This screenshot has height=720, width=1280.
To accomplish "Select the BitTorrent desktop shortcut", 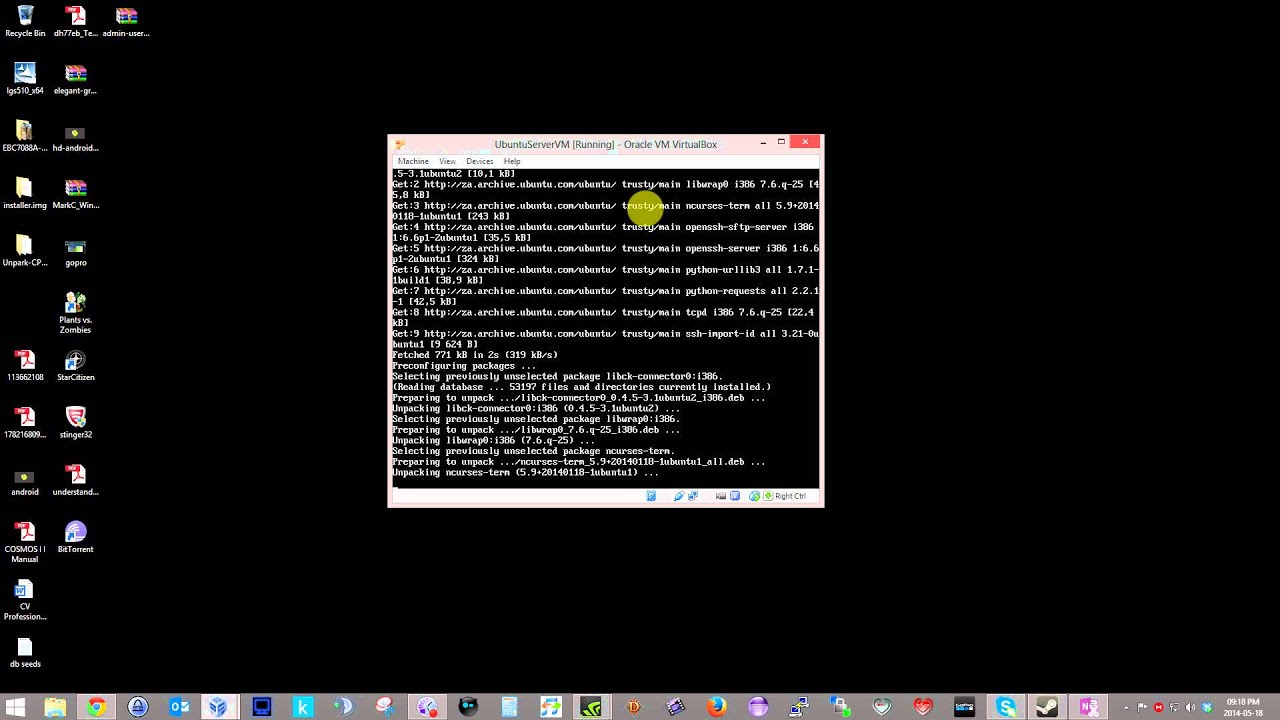I will 75,537.
